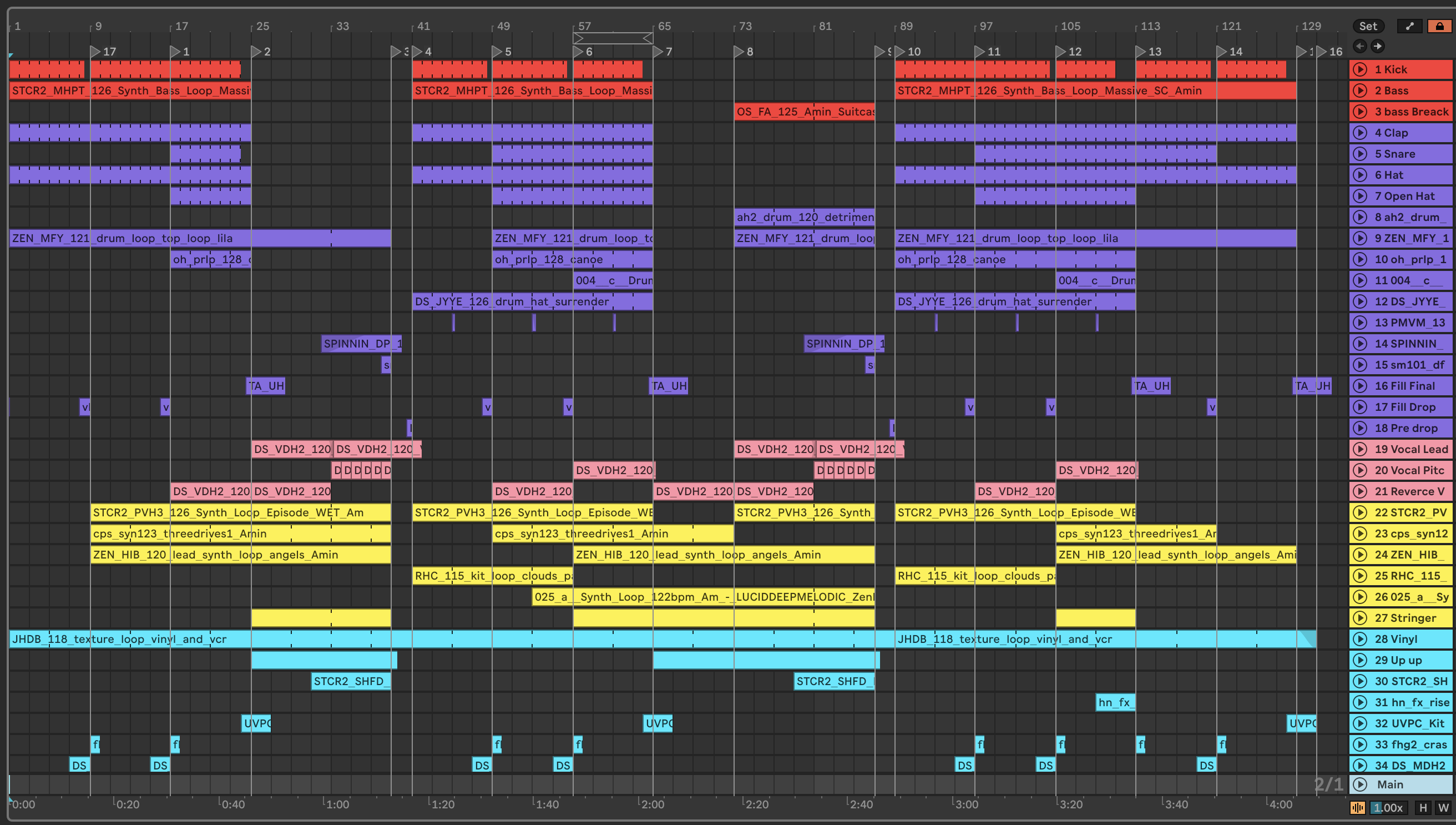Toggle the orange lock envelopes button
1456x825 pixels.
pyautogui.click(x=1439, y=26)
